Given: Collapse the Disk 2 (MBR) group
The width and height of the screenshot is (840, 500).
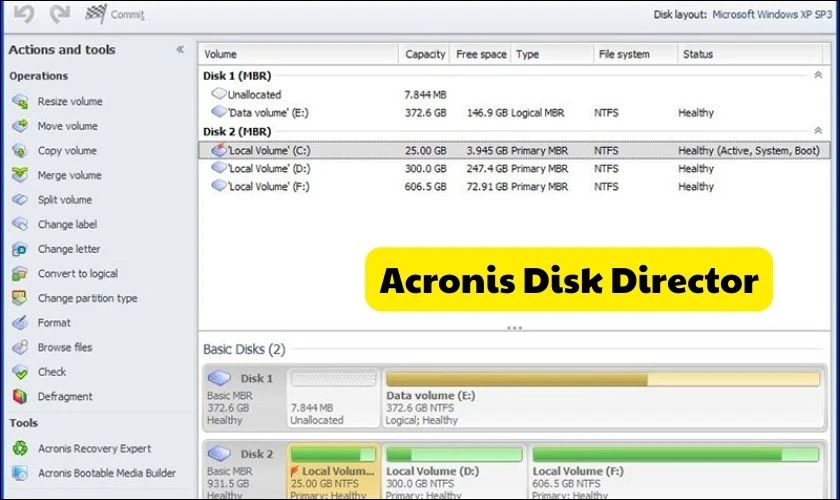Looking at the screenshot, I should pos(818,130).
